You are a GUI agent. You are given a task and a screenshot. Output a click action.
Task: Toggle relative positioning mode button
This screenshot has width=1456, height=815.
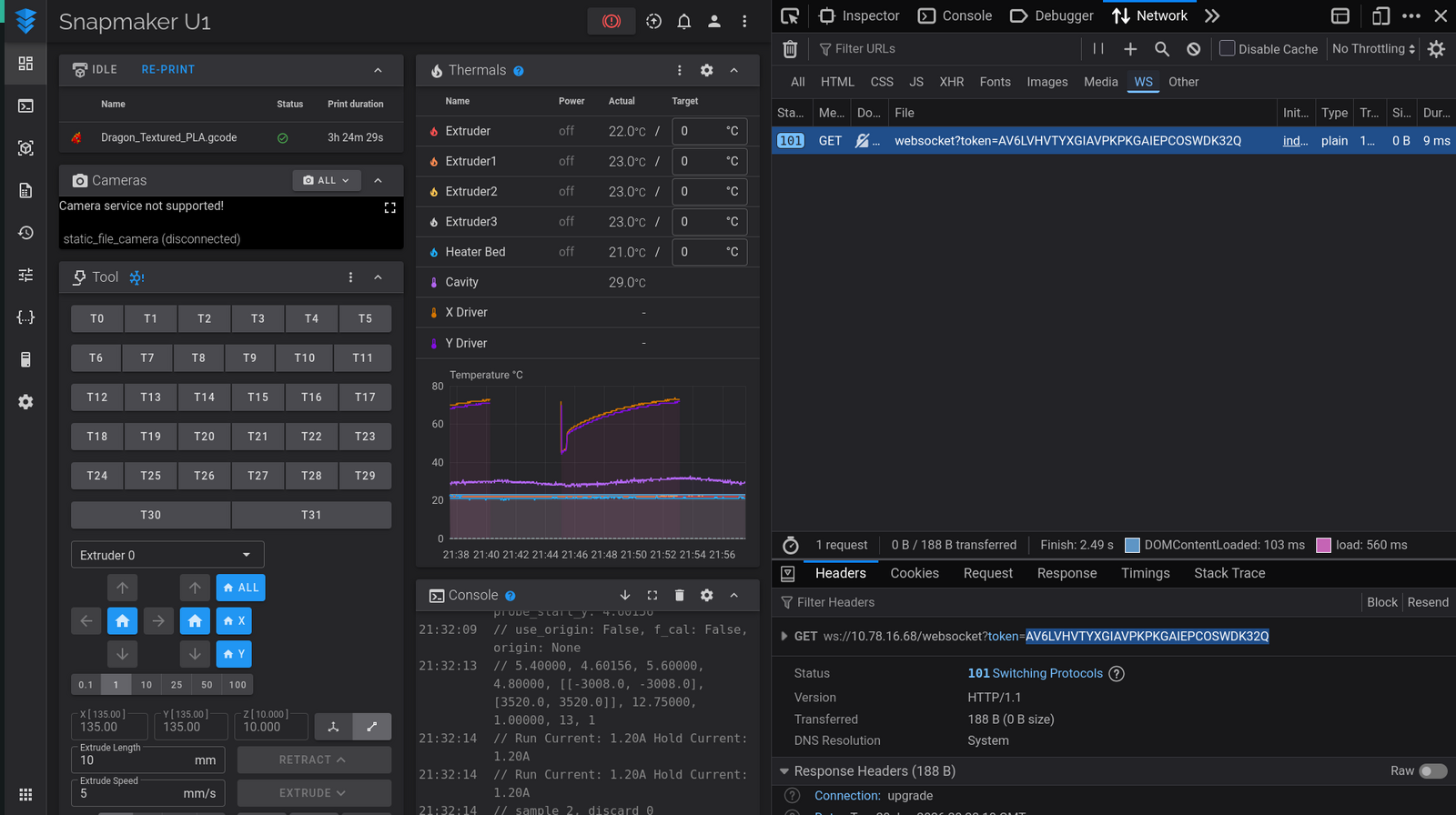[372, 727]
